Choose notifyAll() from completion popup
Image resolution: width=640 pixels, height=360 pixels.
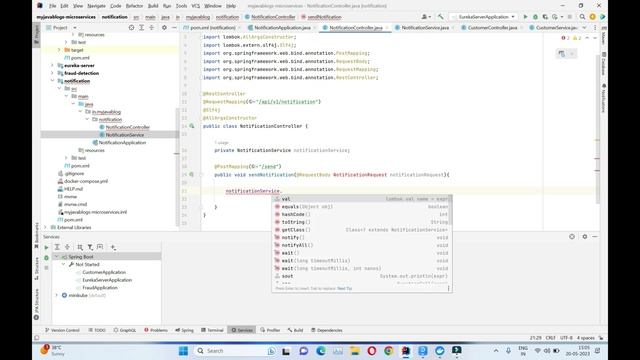coord(362,245)
